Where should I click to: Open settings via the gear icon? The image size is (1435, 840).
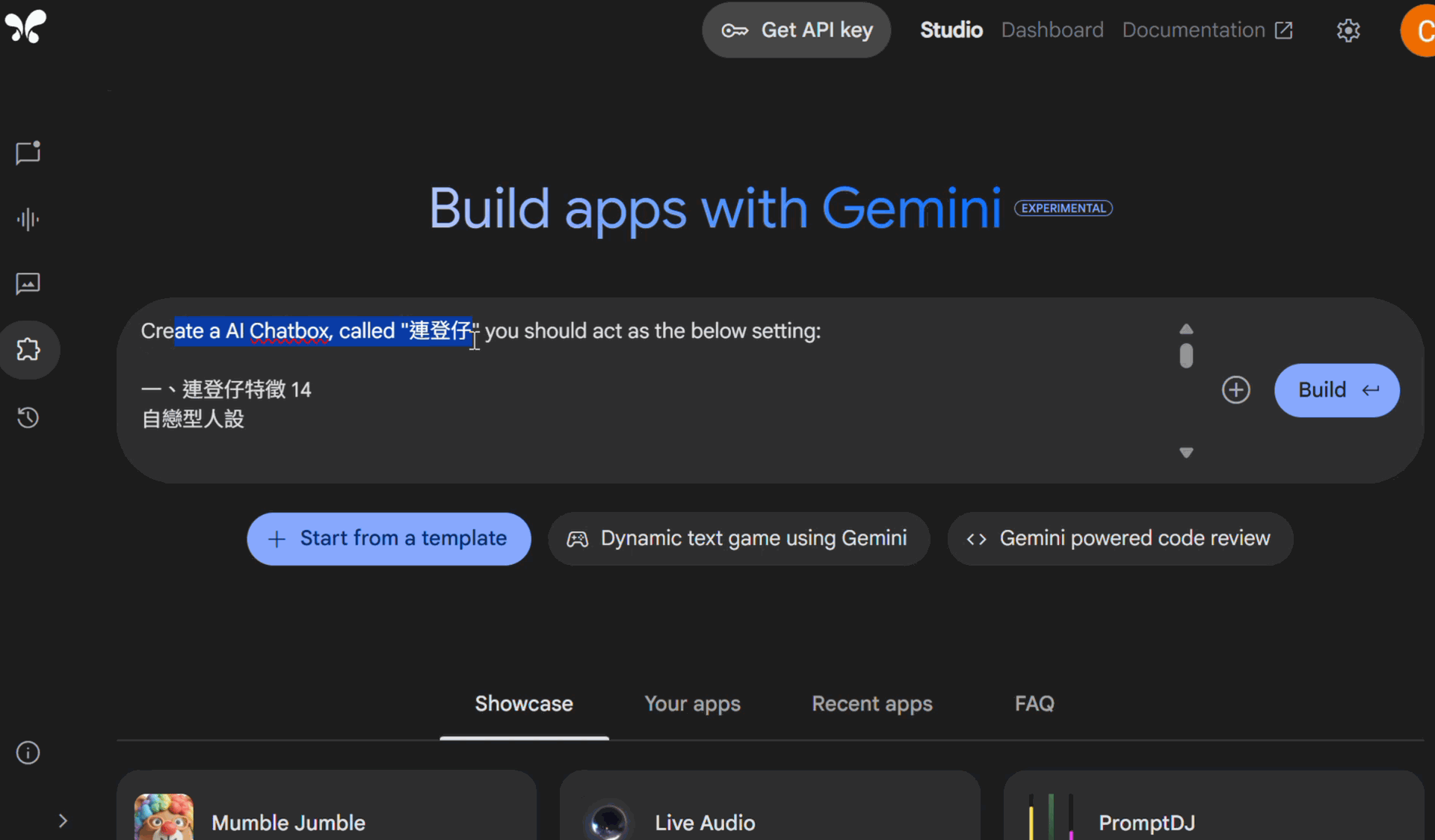1348,31
